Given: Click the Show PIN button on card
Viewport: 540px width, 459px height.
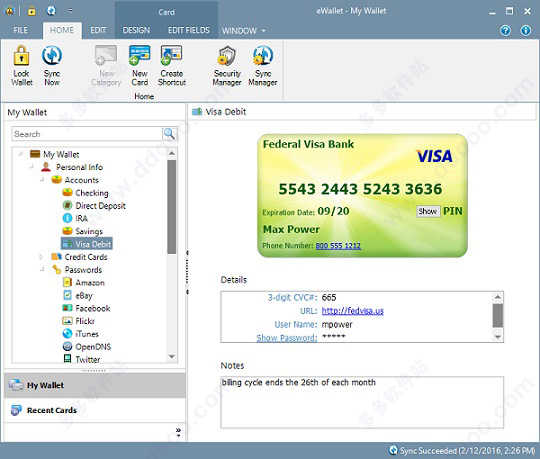Looking at the screenshot, I should click(428, 211).
